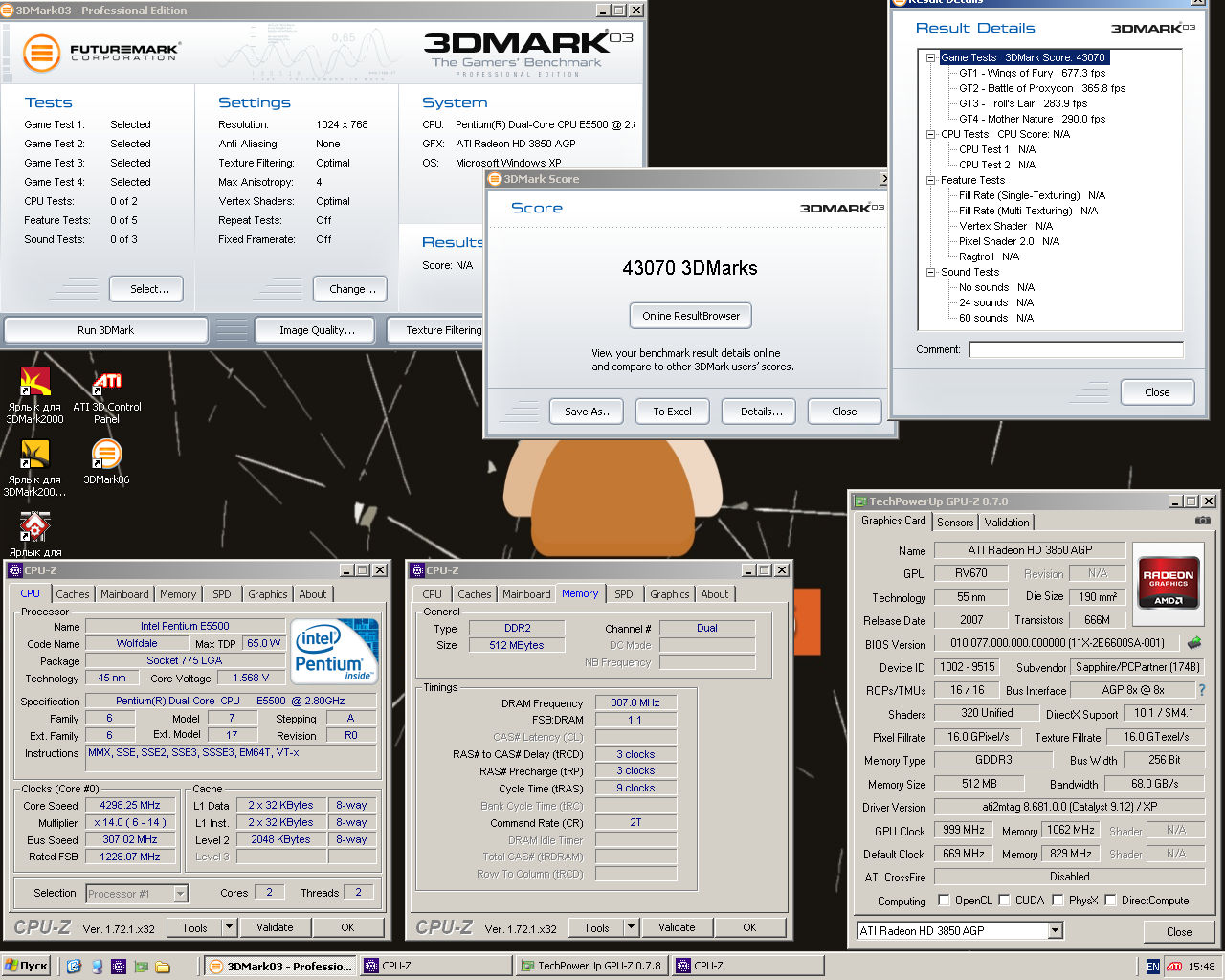Click the ATI tray icon near the clock

[1174, 967]
